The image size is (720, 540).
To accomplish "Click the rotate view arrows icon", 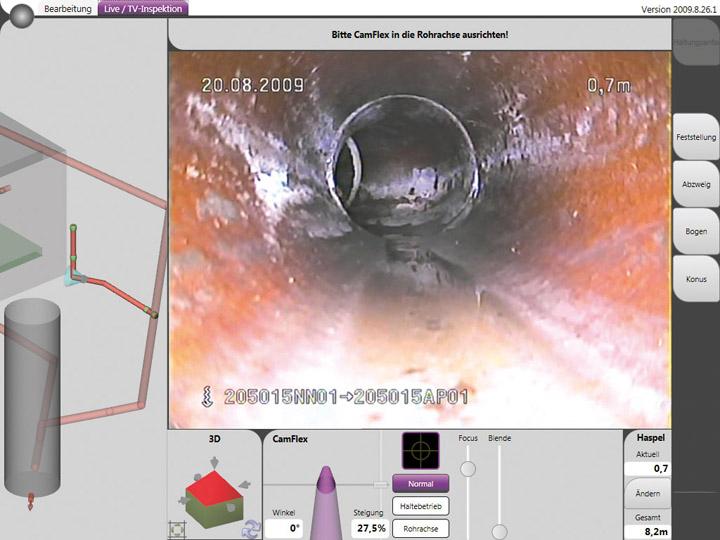I will (250, 529).
